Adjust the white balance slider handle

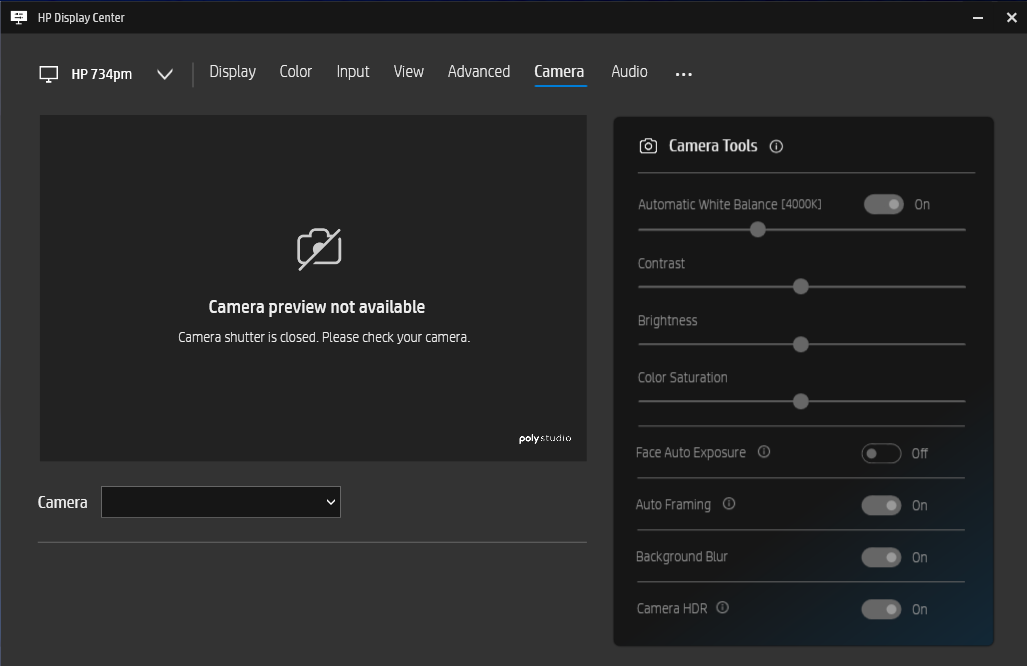click(x=757, y=229)
